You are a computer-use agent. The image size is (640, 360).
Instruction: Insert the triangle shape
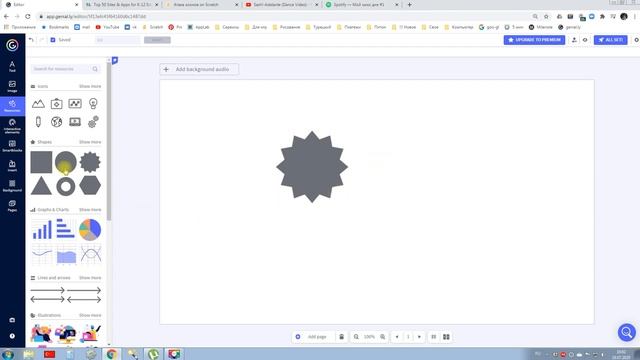point(41,186)
